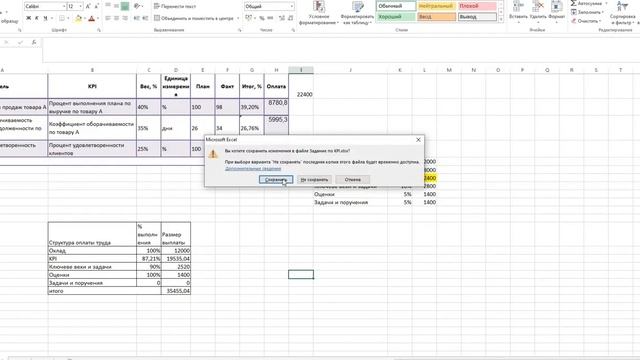This screenshot has width=640, height=360.
Task: Apply the Хороший cell style
Action: click(x=396, y=17)
